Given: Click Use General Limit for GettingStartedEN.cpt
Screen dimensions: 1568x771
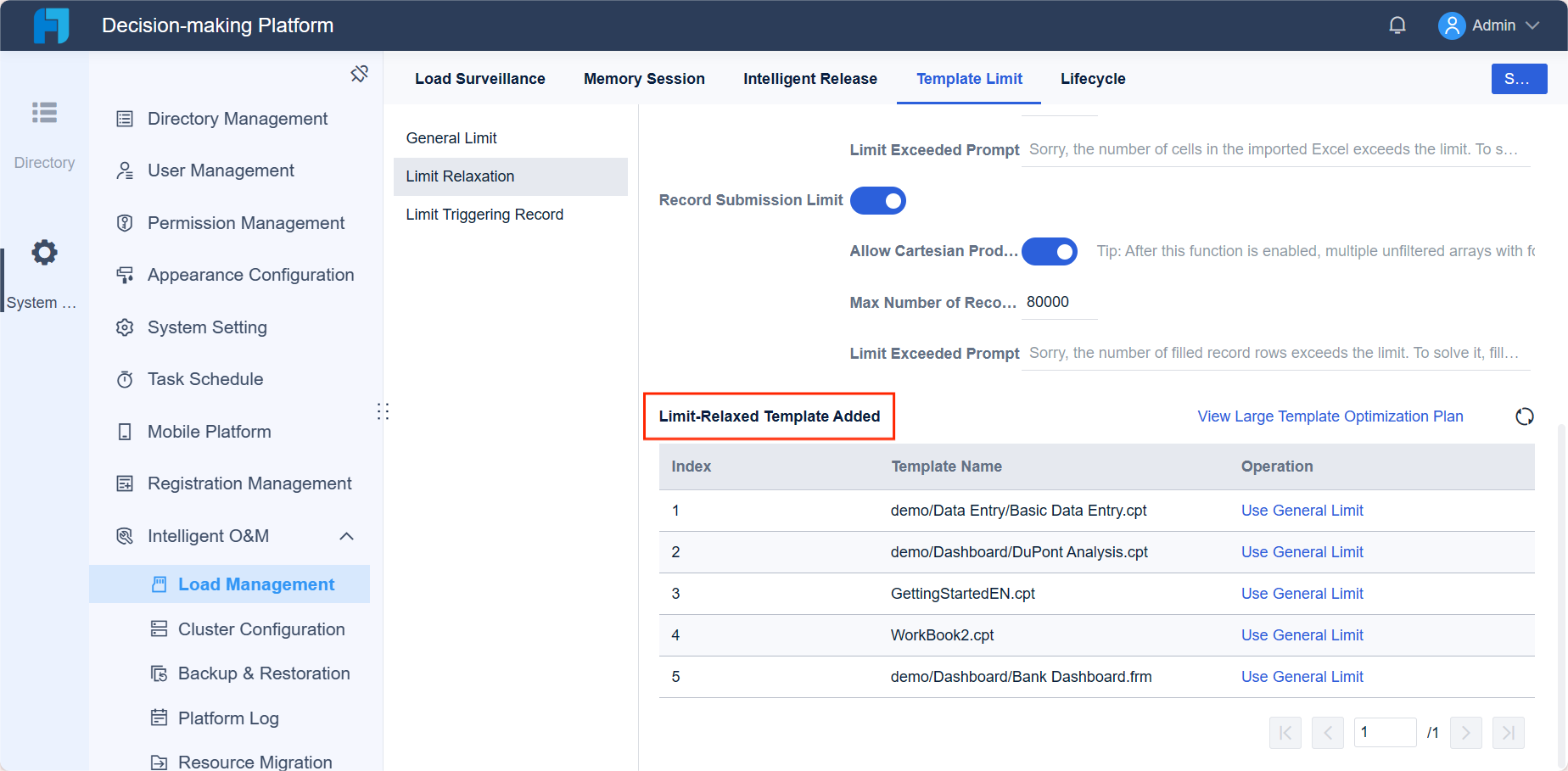Looking at the screenshot, I should tap(1302, 593).
